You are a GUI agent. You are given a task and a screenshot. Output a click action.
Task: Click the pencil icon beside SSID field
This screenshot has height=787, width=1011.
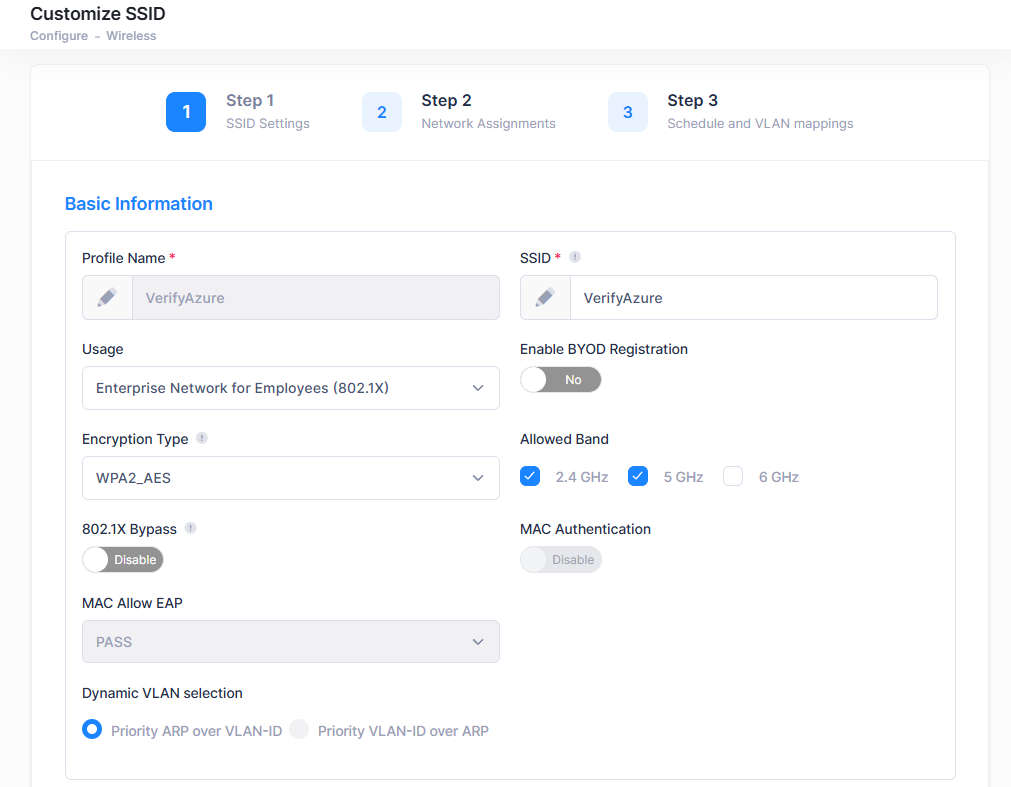[545, 298]
